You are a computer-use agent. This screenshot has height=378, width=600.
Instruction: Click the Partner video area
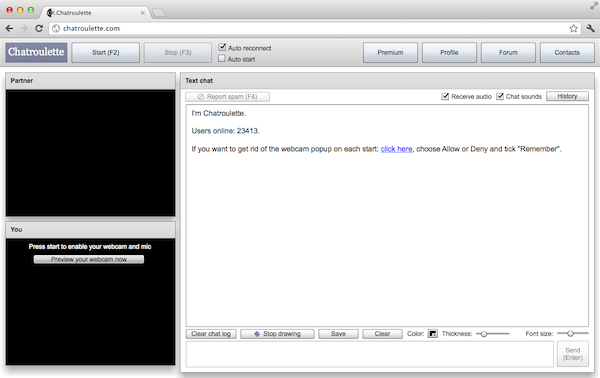tap(90, 153)
